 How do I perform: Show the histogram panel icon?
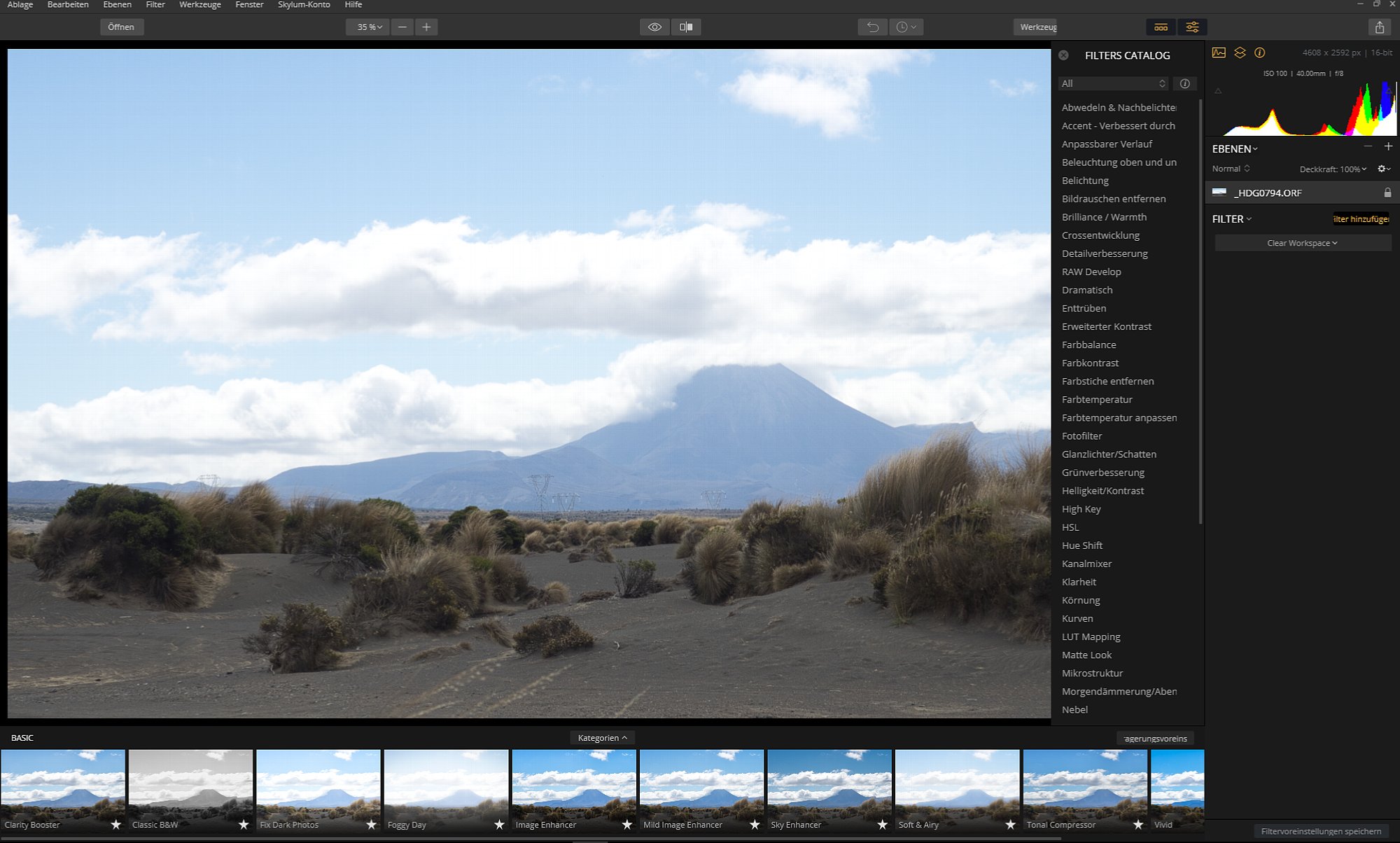click(x=1219, y=53)
